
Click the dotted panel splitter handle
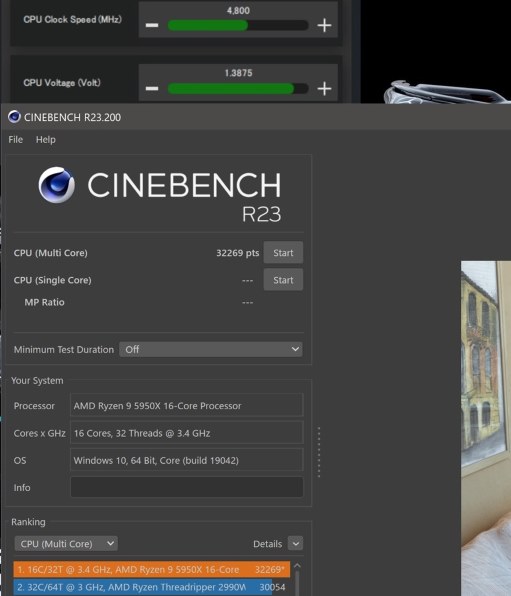coord(319,452)
